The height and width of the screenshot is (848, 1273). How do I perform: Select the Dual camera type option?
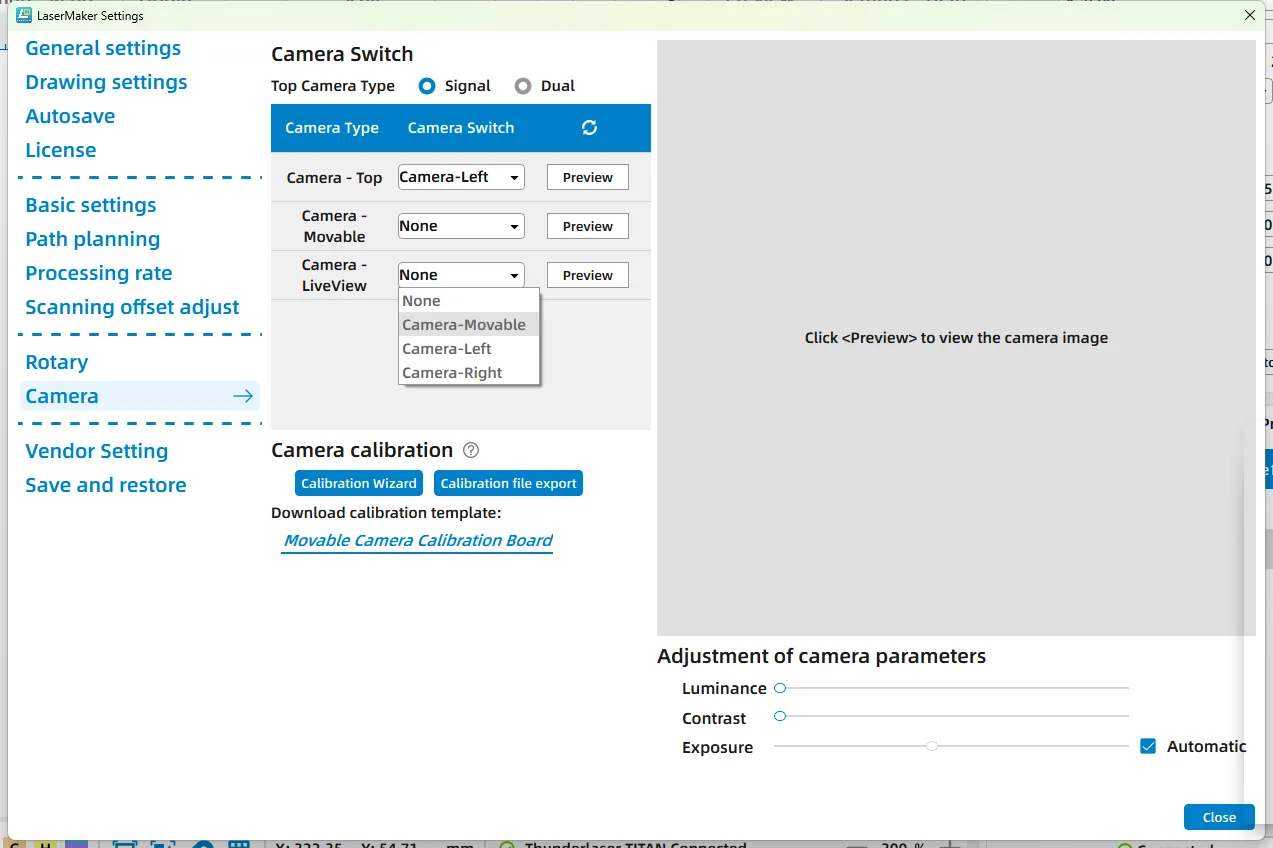[x=523, y=86]
